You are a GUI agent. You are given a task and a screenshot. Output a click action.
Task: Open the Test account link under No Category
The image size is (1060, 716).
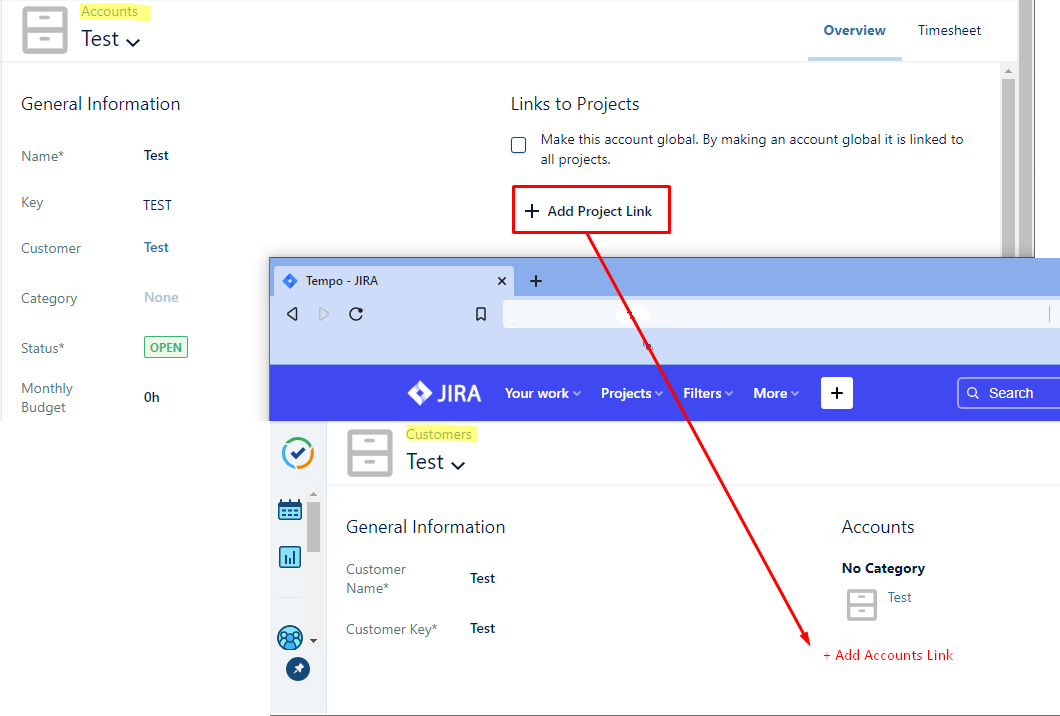point(899,597)
